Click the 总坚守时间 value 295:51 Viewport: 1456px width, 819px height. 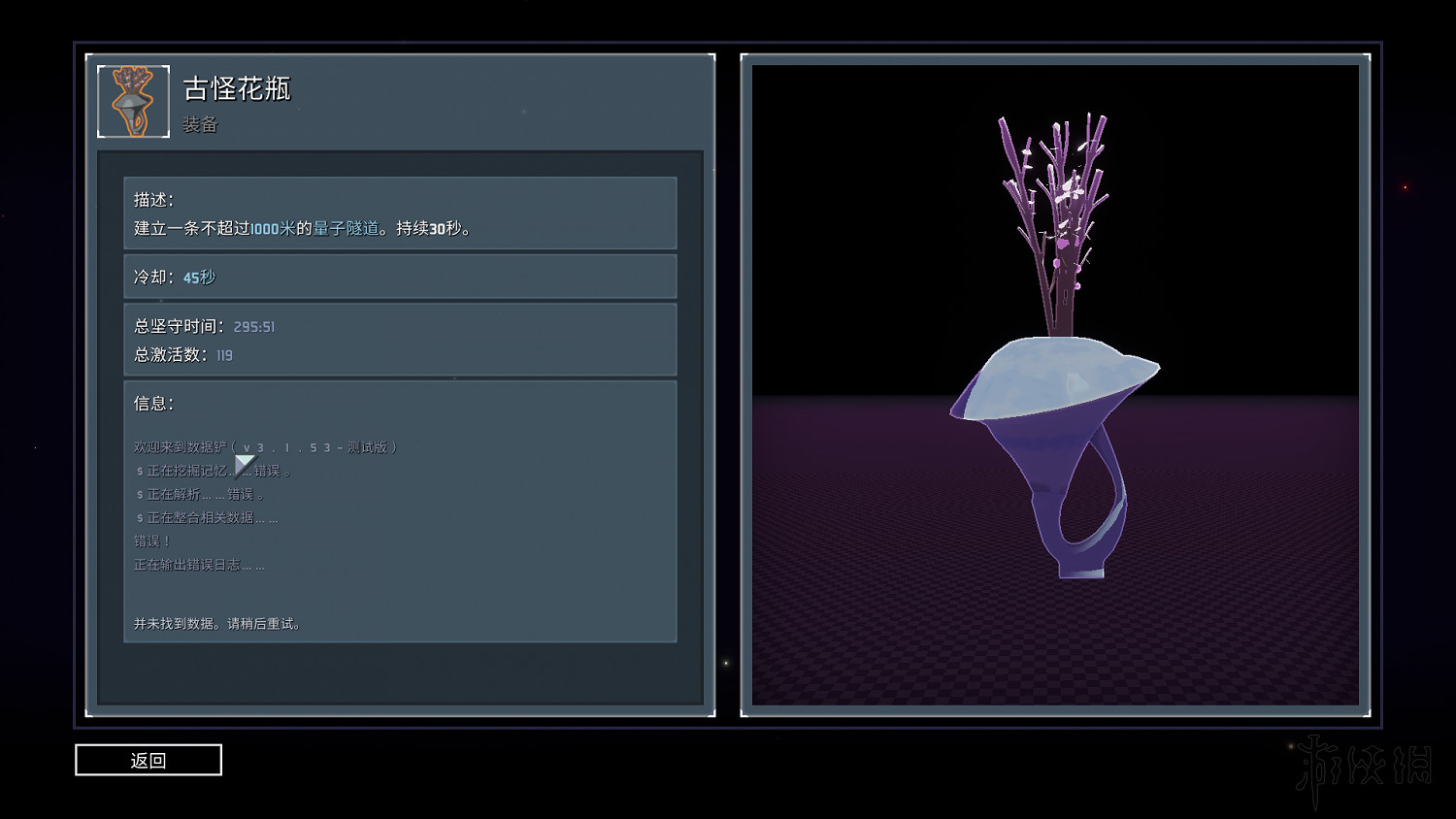pos(254,327)
